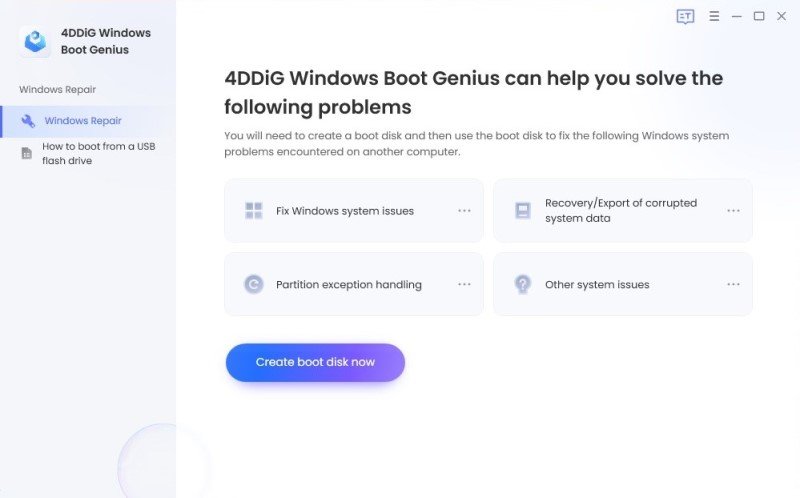Click the circular partition icon

(254, 284)
